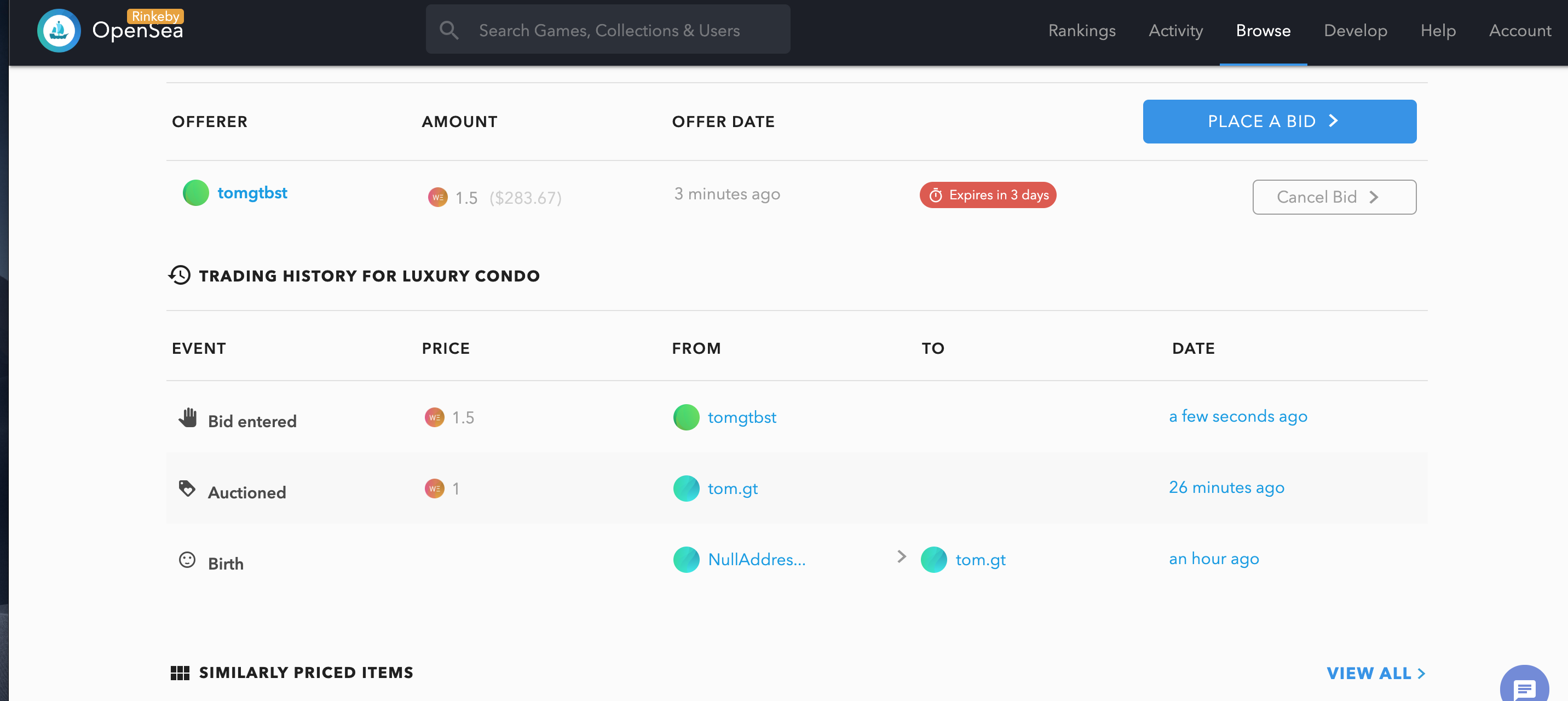1568x701 pixels.
Task: Open tom.gt profile in Birth row To column
Action: [x=980, y=560]
